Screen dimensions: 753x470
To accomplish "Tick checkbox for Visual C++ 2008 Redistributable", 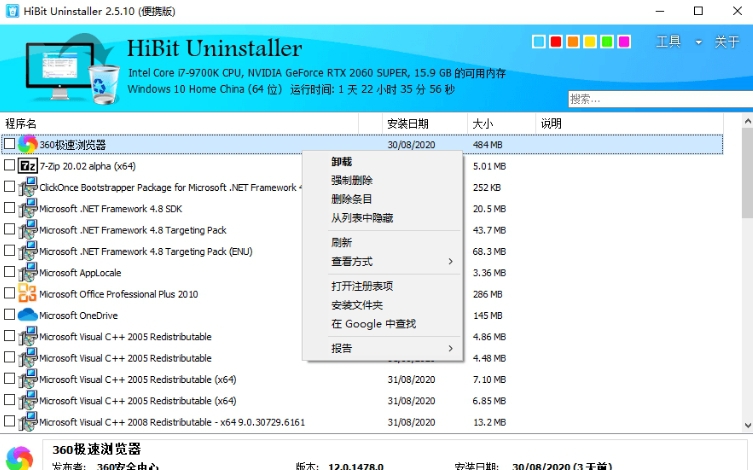I will pos(10,421).
